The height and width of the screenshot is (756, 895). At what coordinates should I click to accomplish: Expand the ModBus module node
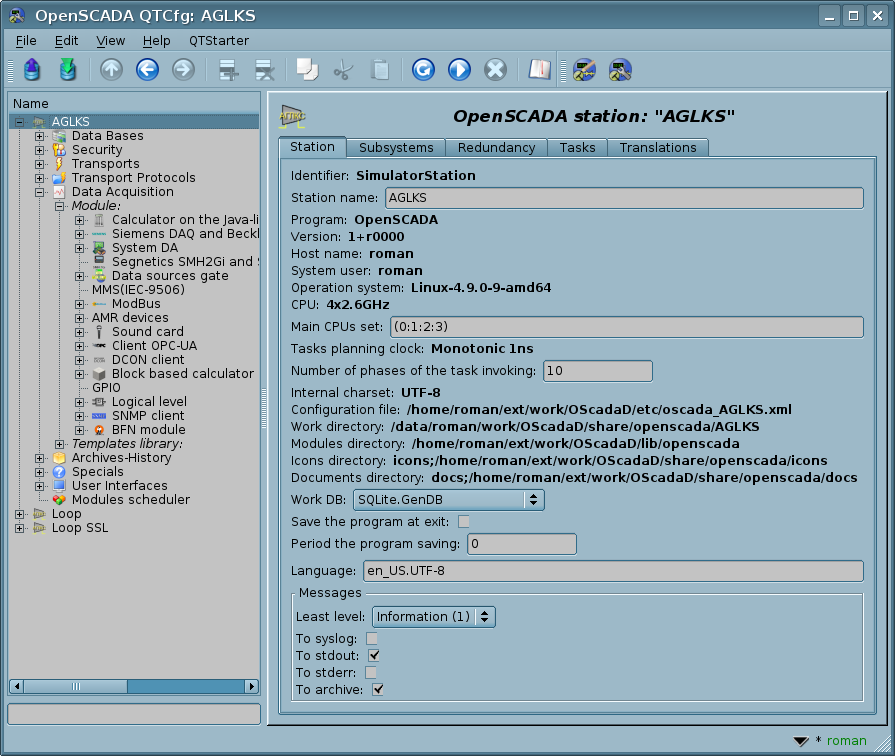79,304
